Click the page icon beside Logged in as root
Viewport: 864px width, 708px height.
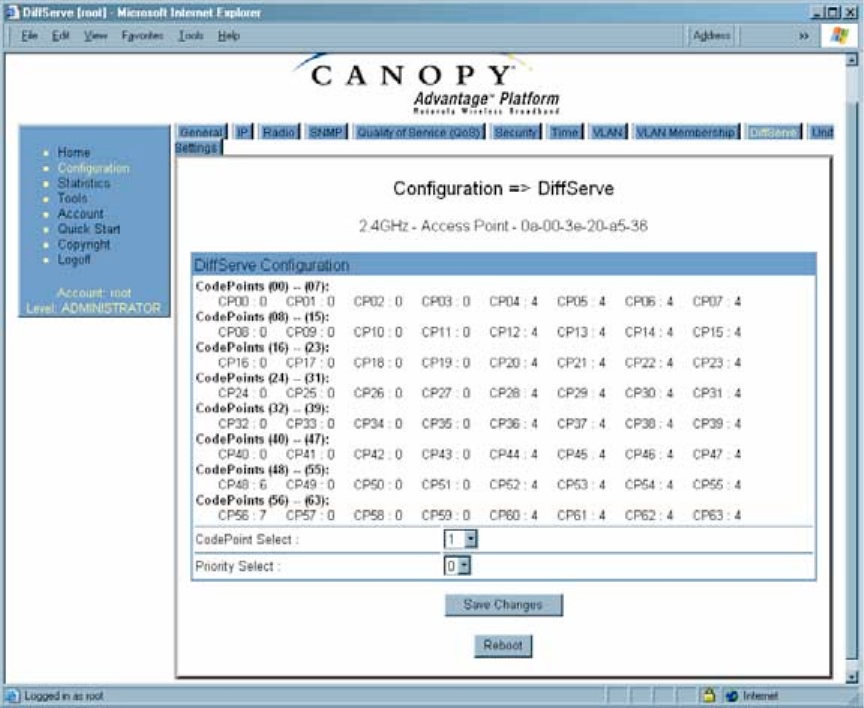(12, 696)
